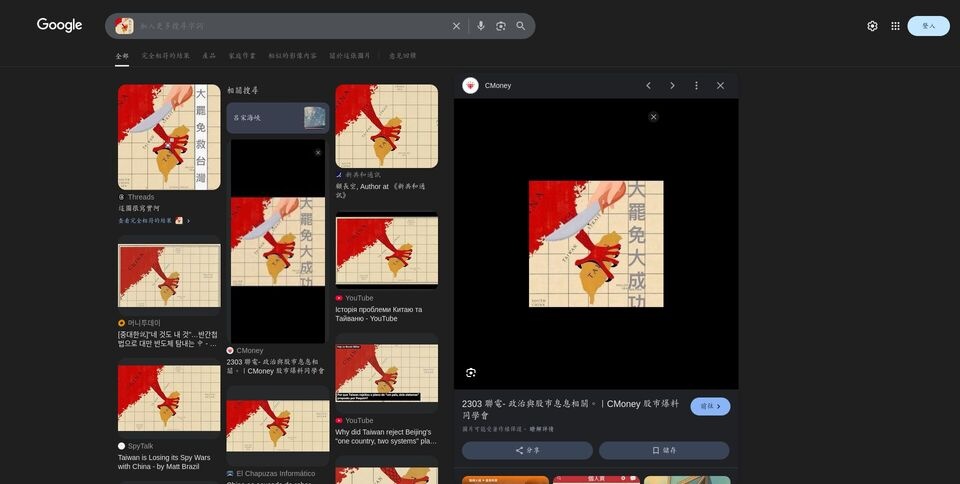The width and height of the screenshot is (960, 484).
Task: Click the 意見回饋 feedback link
Action: tap(402, 56)
